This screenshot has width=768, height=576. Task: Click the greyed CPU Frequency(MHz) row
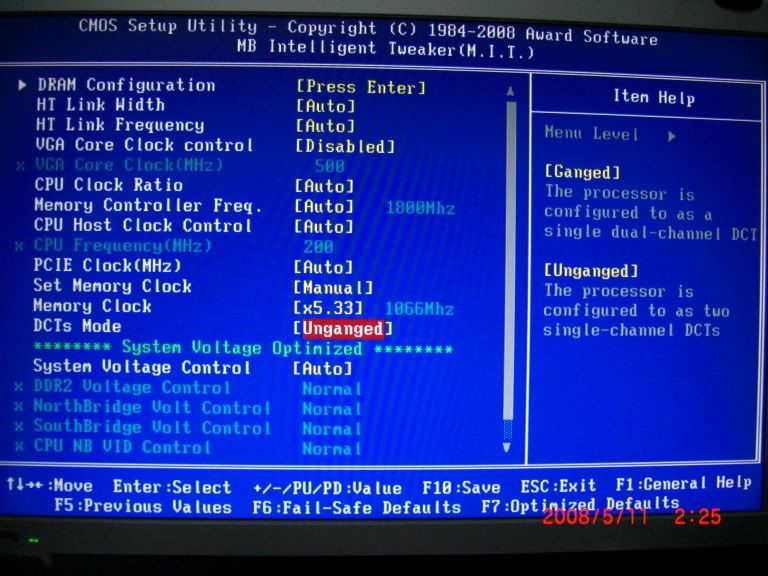(122, 245)
